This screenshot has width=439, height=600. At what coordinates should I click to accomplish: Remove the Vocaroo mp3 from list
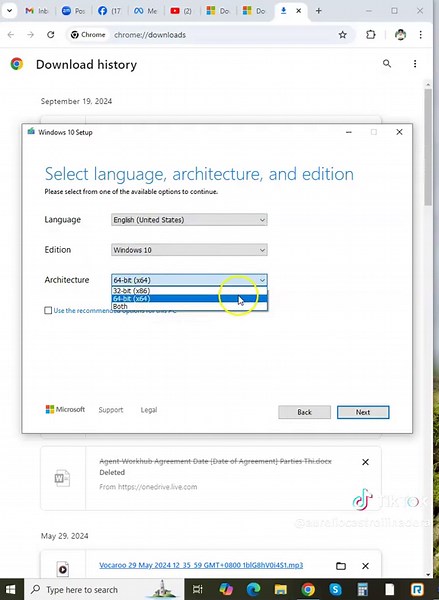[366, 566]
